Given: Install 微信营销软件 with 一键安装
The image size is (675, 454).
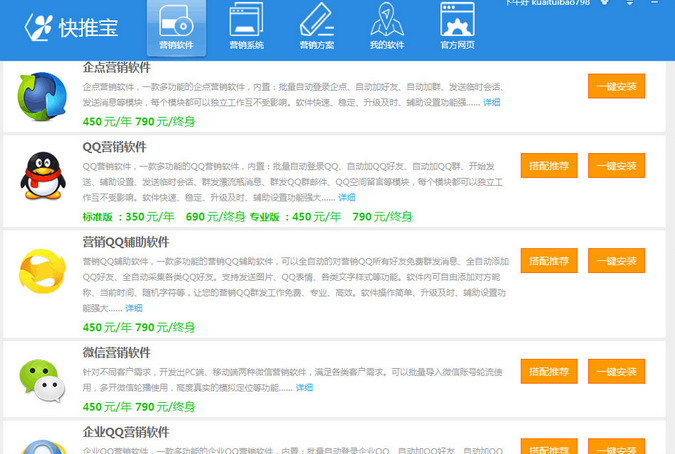Looking at the screenshot, I should (616, 371).
